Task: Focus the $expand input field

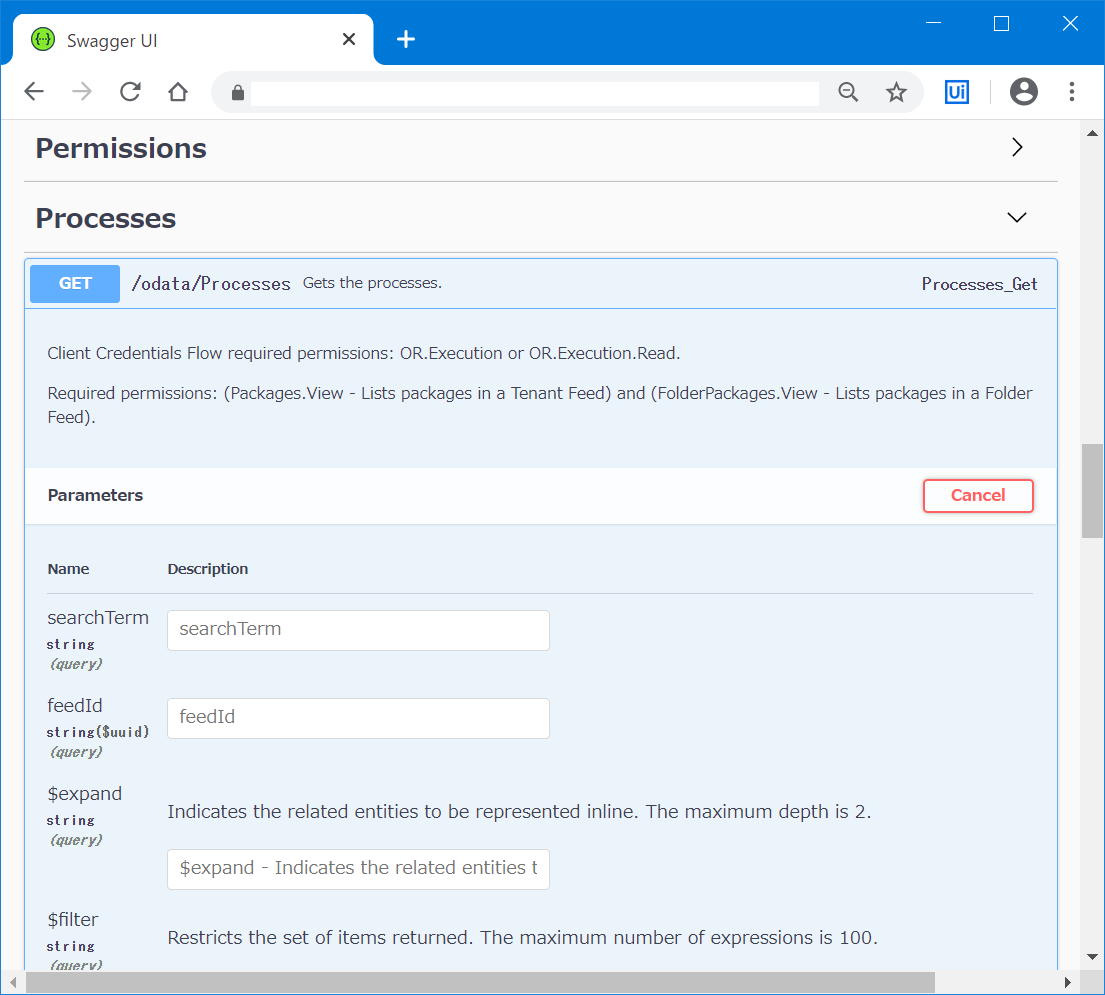Action: (x=358, y=869)
